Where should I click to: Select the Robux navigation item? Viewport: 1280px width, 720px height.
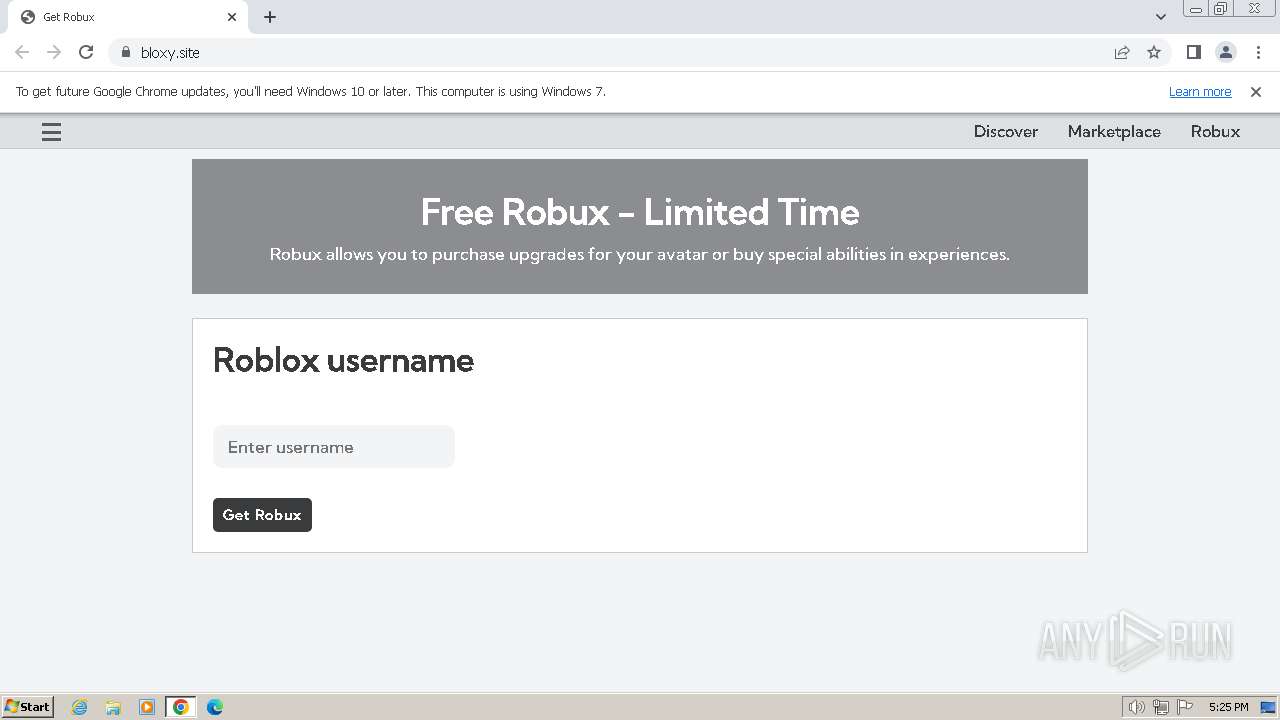pyautogui.click(x=1215, y=131)
